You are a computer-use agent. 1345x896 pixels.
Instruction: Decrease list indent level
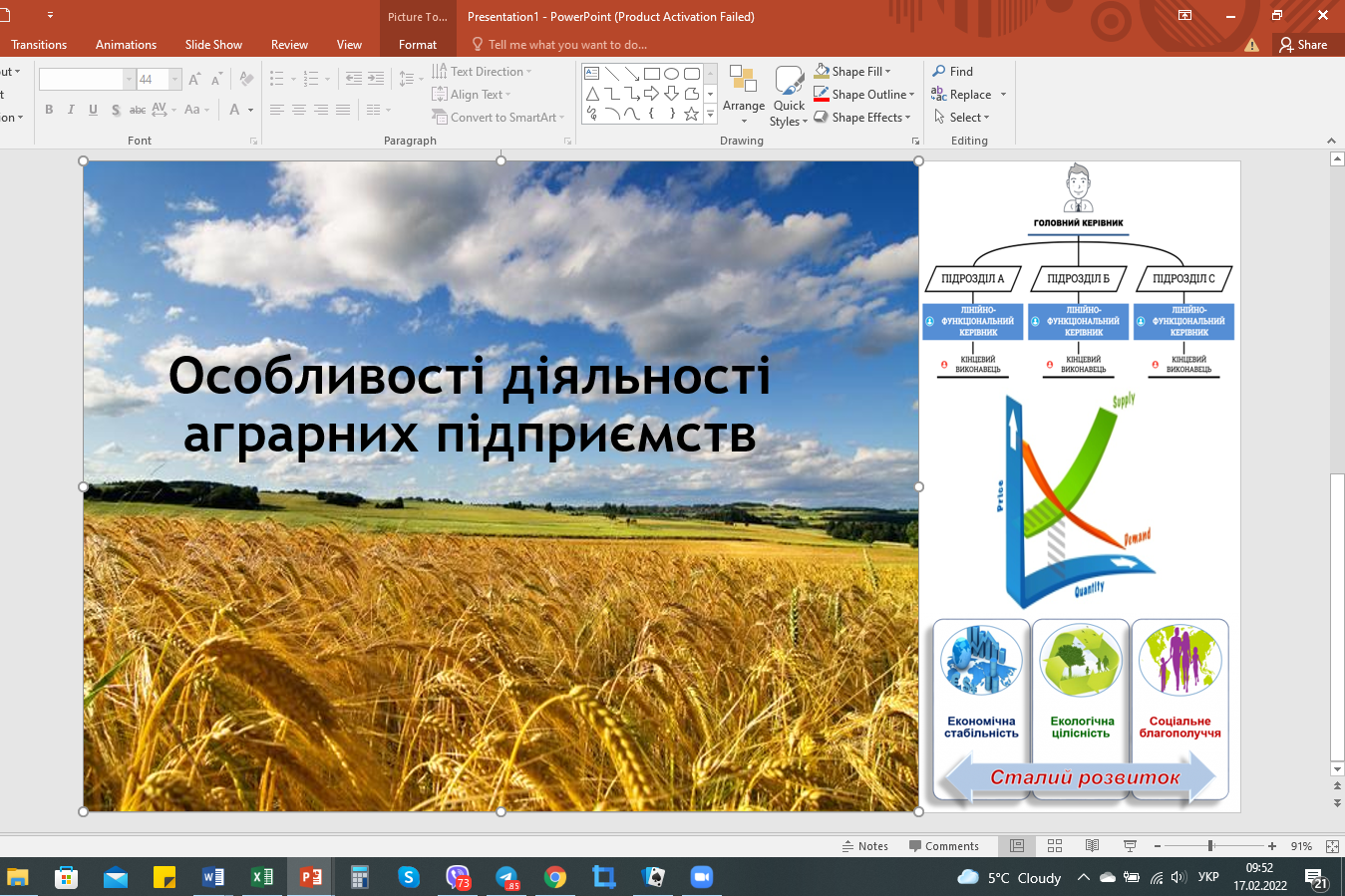click(354, 78)
